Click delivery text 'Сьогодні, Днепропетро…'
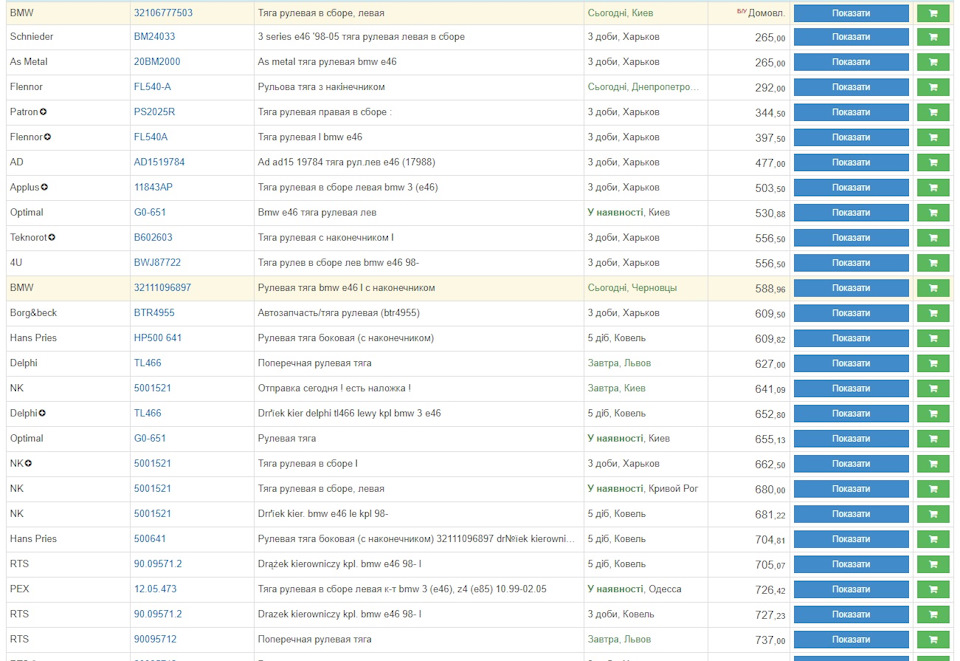The image size is (960, 661). click(643, 87)
